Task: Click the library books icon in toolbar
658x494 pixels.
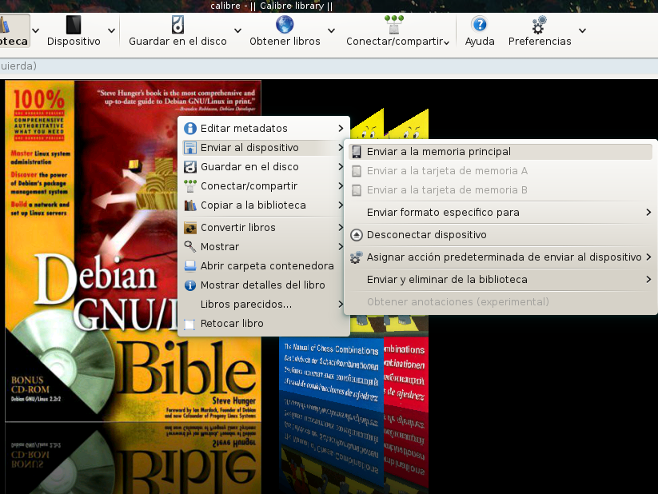Action: [4, 25]
